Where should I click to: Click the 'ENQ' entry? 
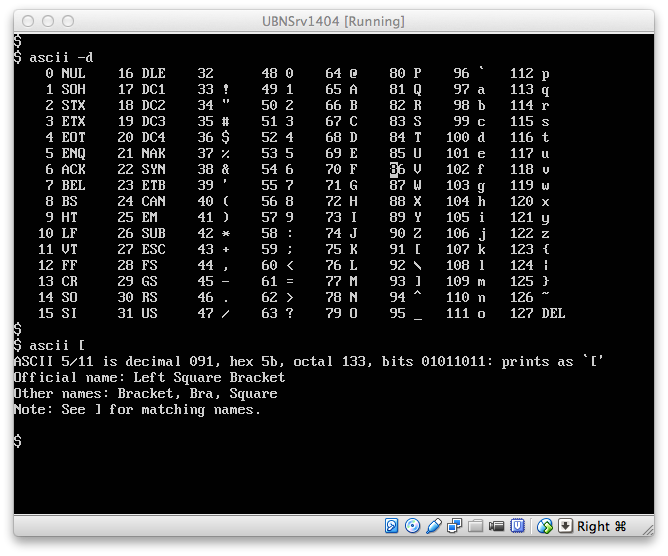(x=73, y=153)
